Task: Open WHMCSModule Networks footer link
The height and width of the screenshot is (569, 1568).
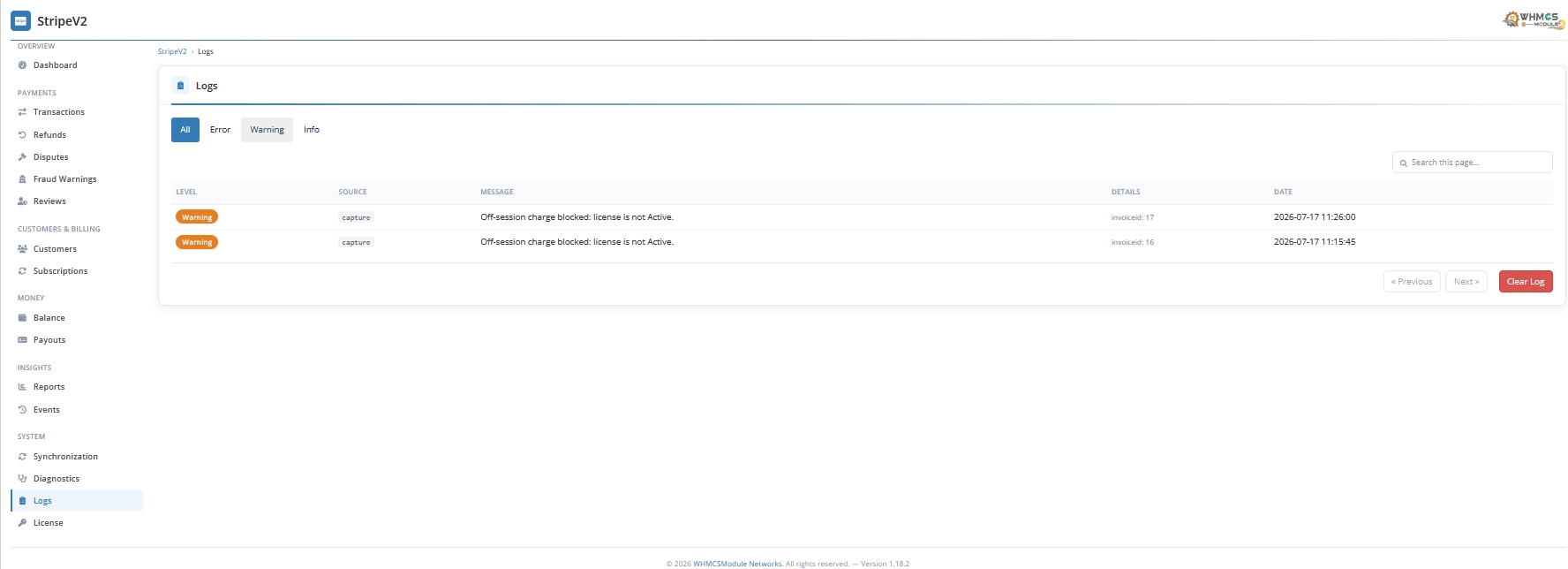Action: click(x=737, y=564)
